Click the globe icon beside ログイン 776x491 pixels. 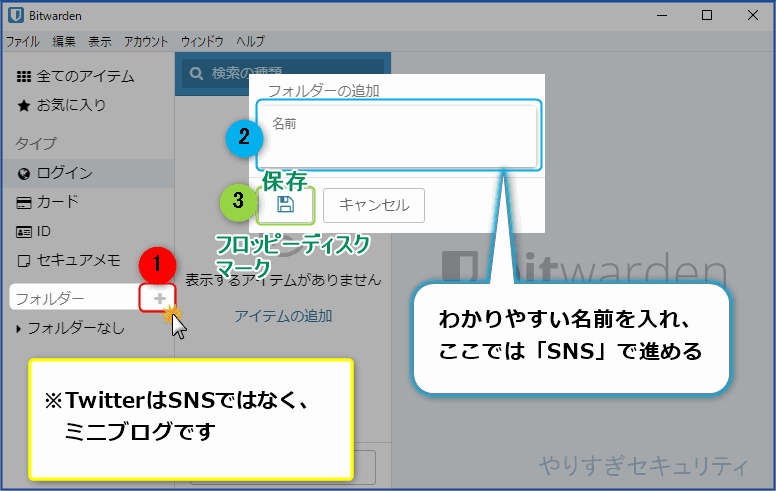pos(23,174)
